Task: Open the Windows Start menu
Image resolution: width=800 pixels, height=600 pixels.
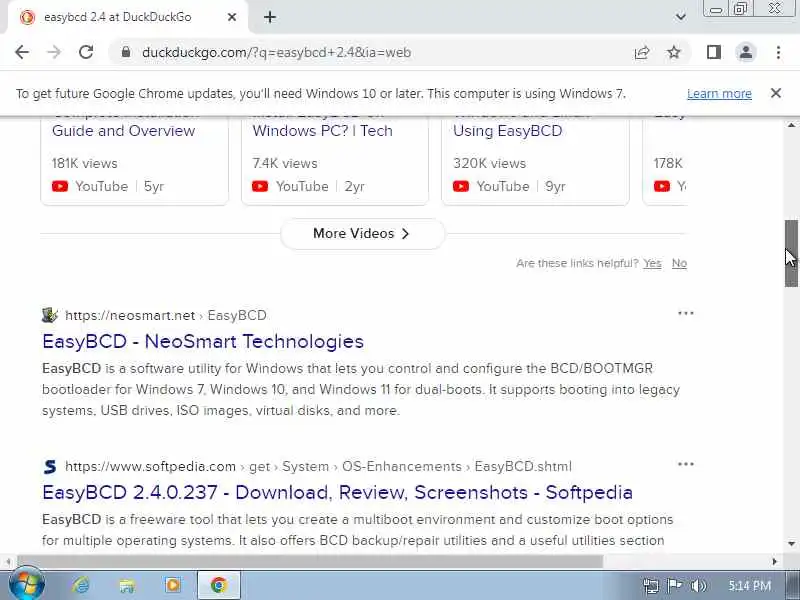Action: pyautogui.click(x=27, y=585)
